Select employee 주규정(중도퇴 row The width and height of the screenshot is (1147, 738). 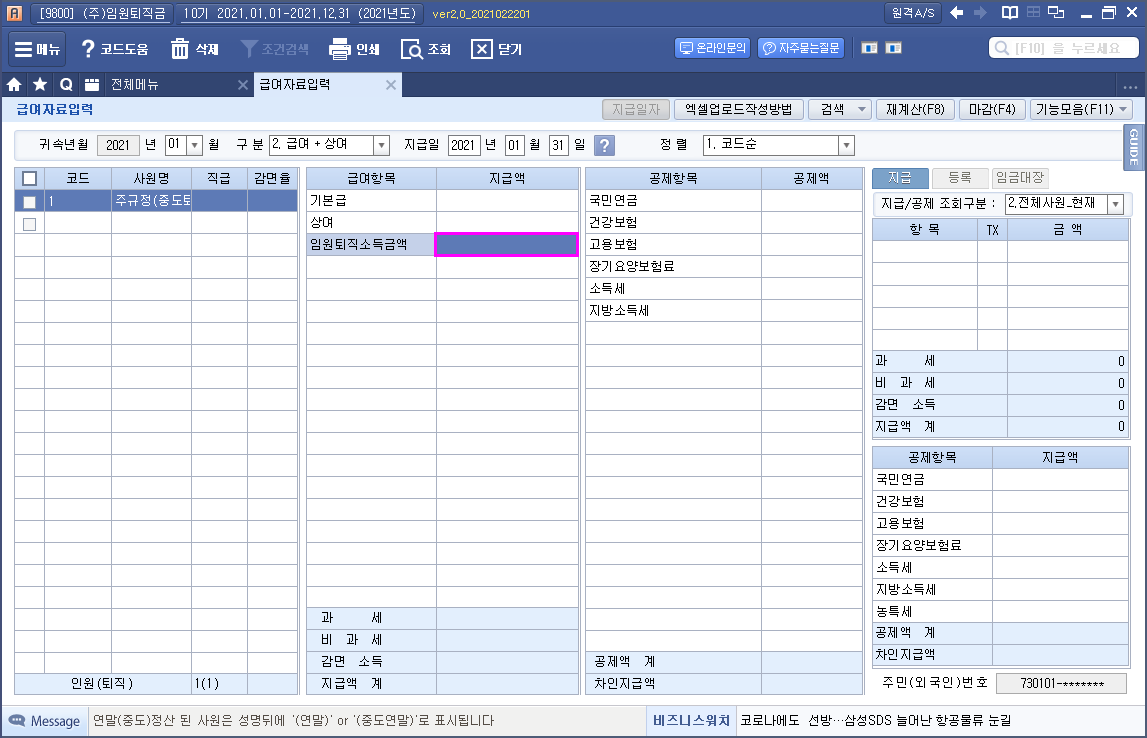coord(156,200)
